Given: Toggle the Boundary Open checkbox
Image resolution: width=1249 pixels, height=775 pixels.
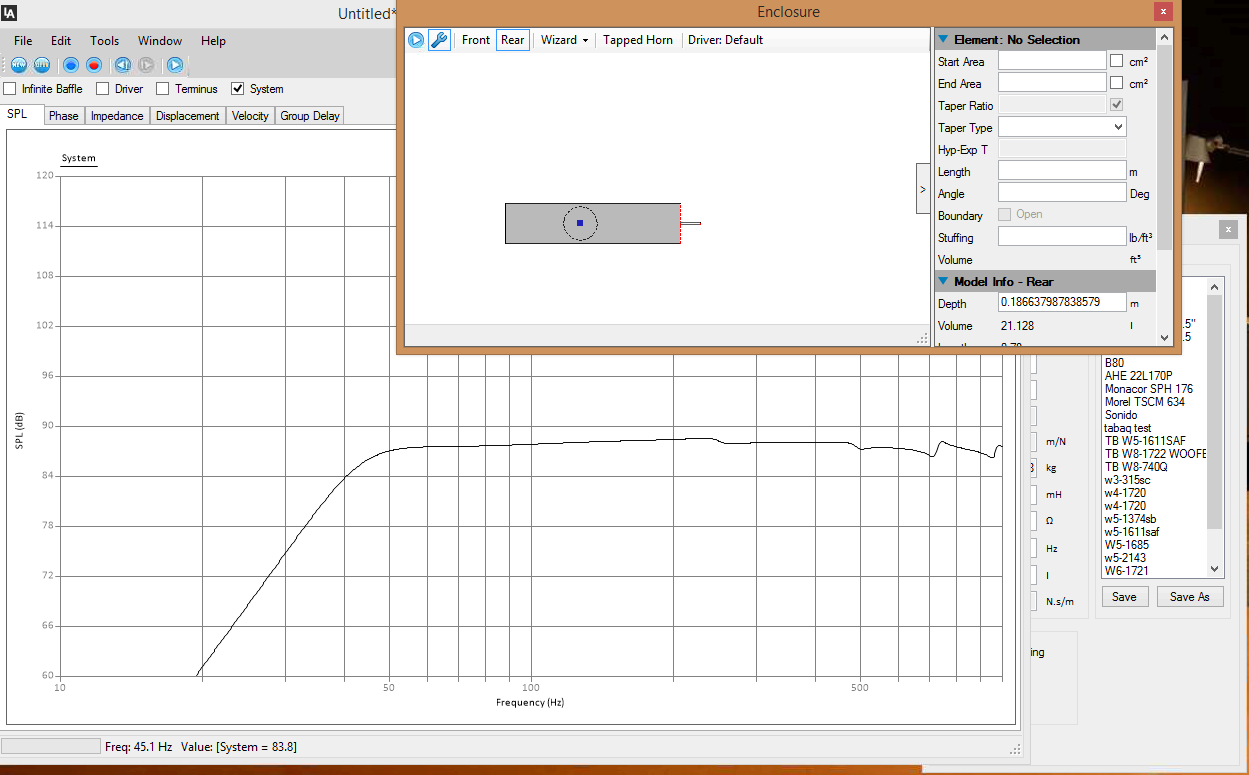Looking at the screenshot, I should pos(1004,214).
